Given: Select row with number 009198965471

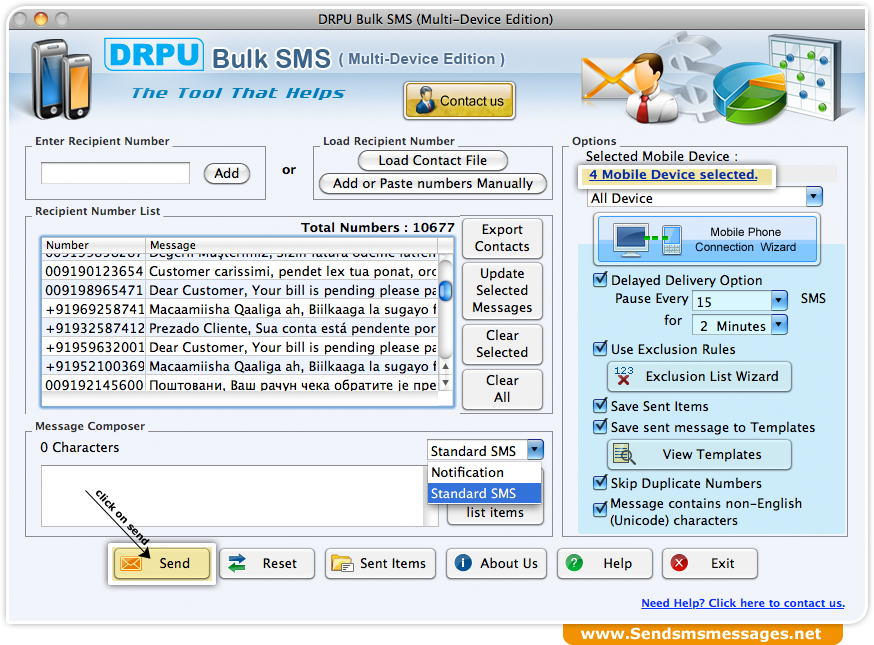Looking at the screenshot, I should [240, 290].
